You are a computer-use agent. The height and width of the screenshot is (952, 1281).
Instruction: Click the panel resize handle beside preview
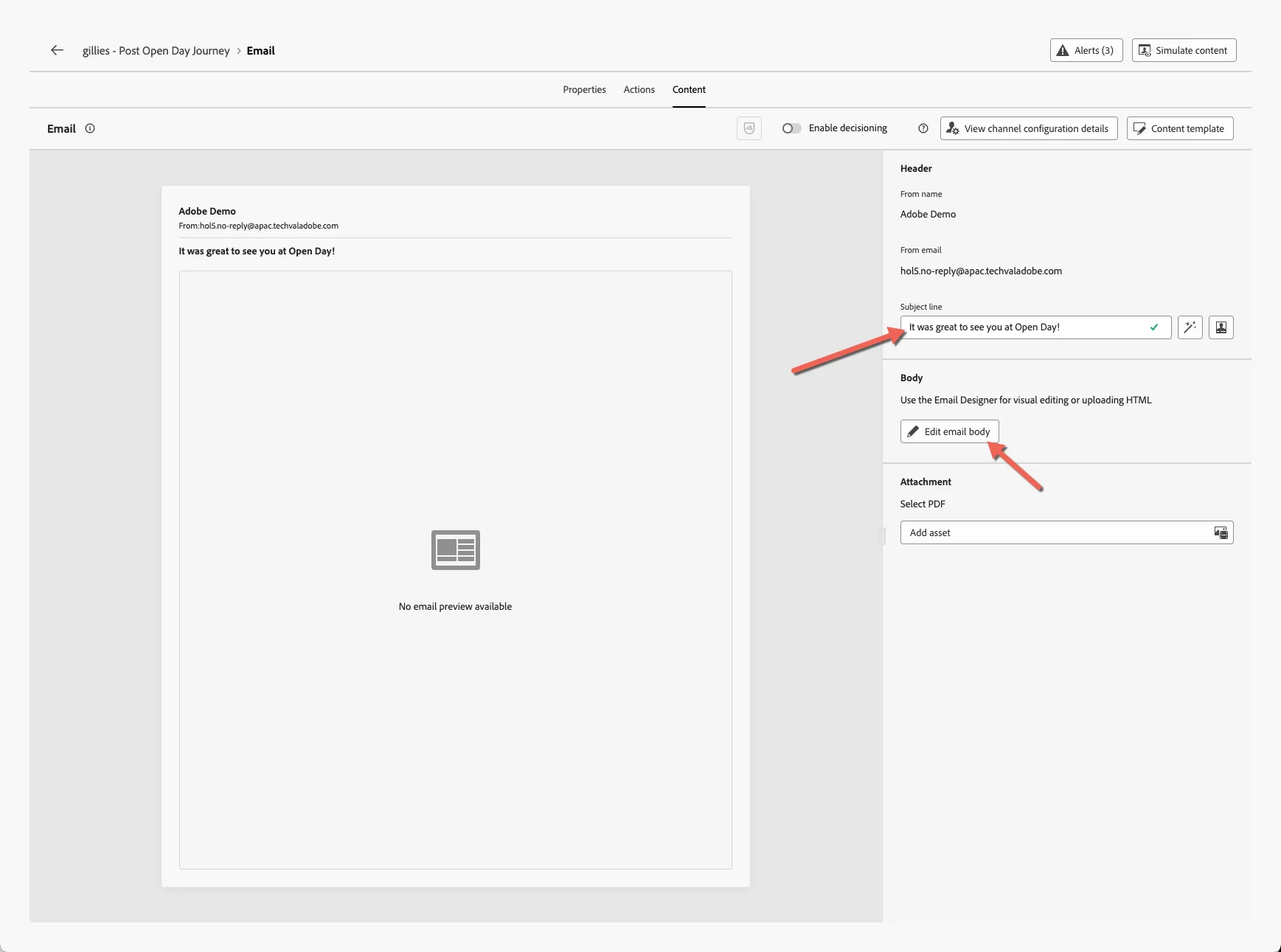(882, 535)
